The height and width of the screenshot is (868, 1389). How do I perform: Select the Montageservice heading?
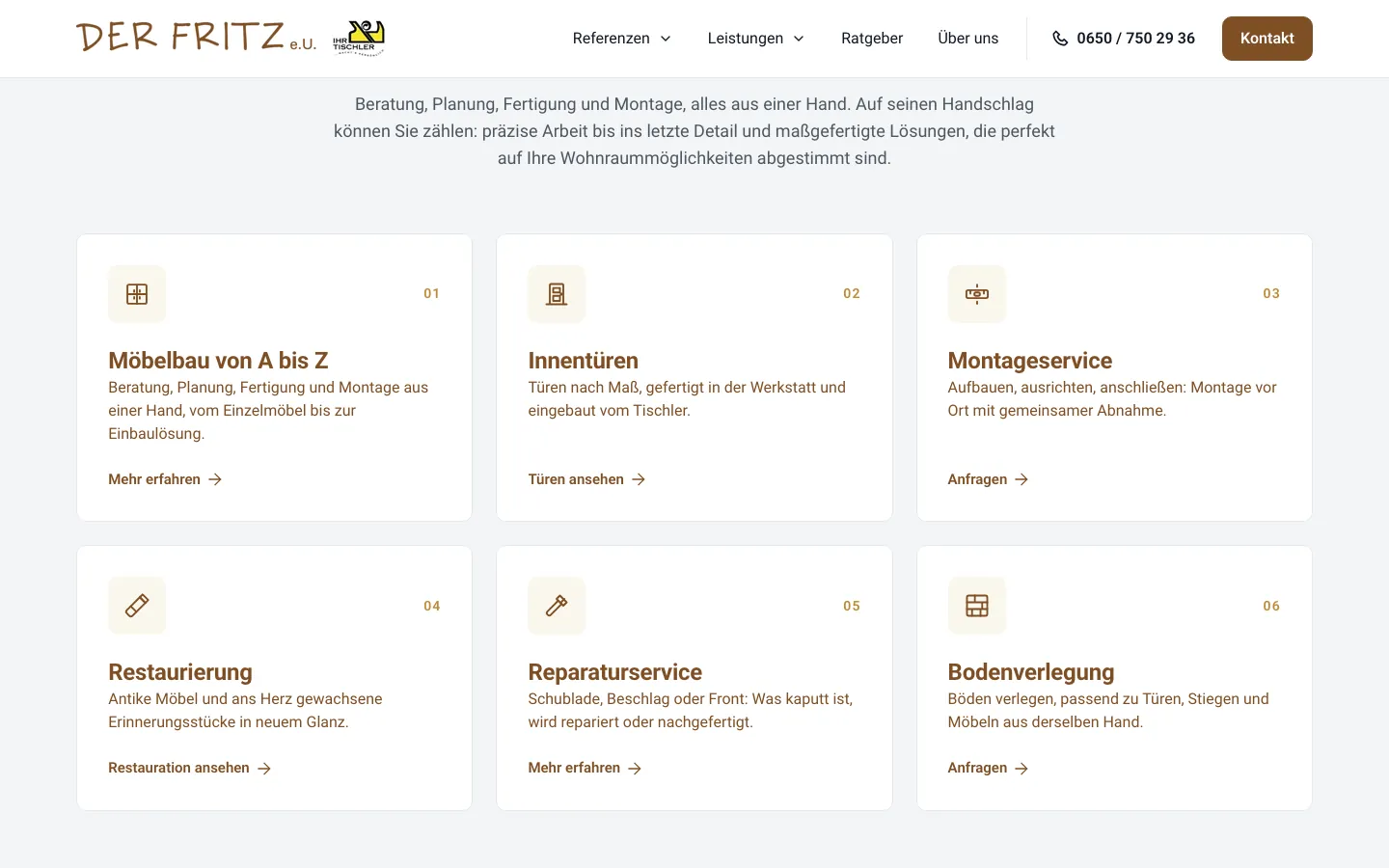pos(1029,361)
